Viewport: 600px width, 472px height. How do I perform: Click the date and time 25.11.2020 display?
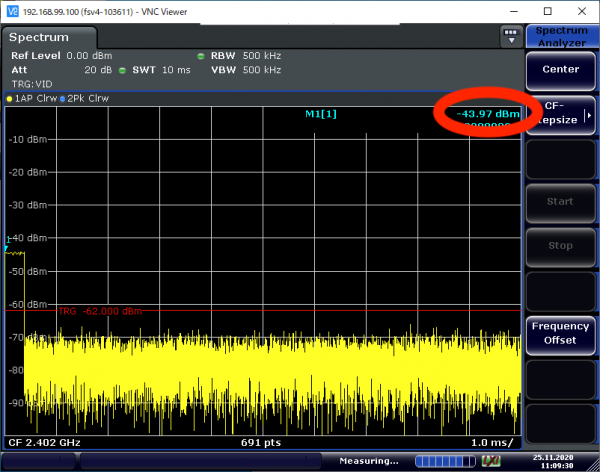pyautogui.click(x=553, y=461)
